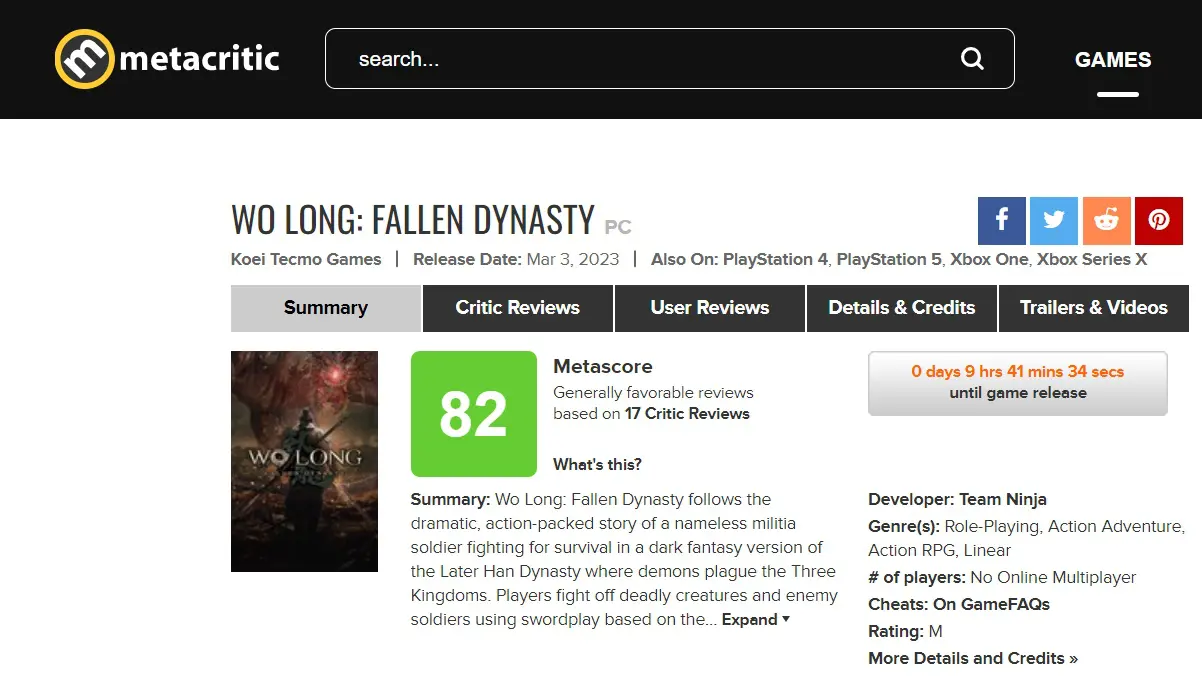
Task: Open the What's this? link
Action: 597,464
